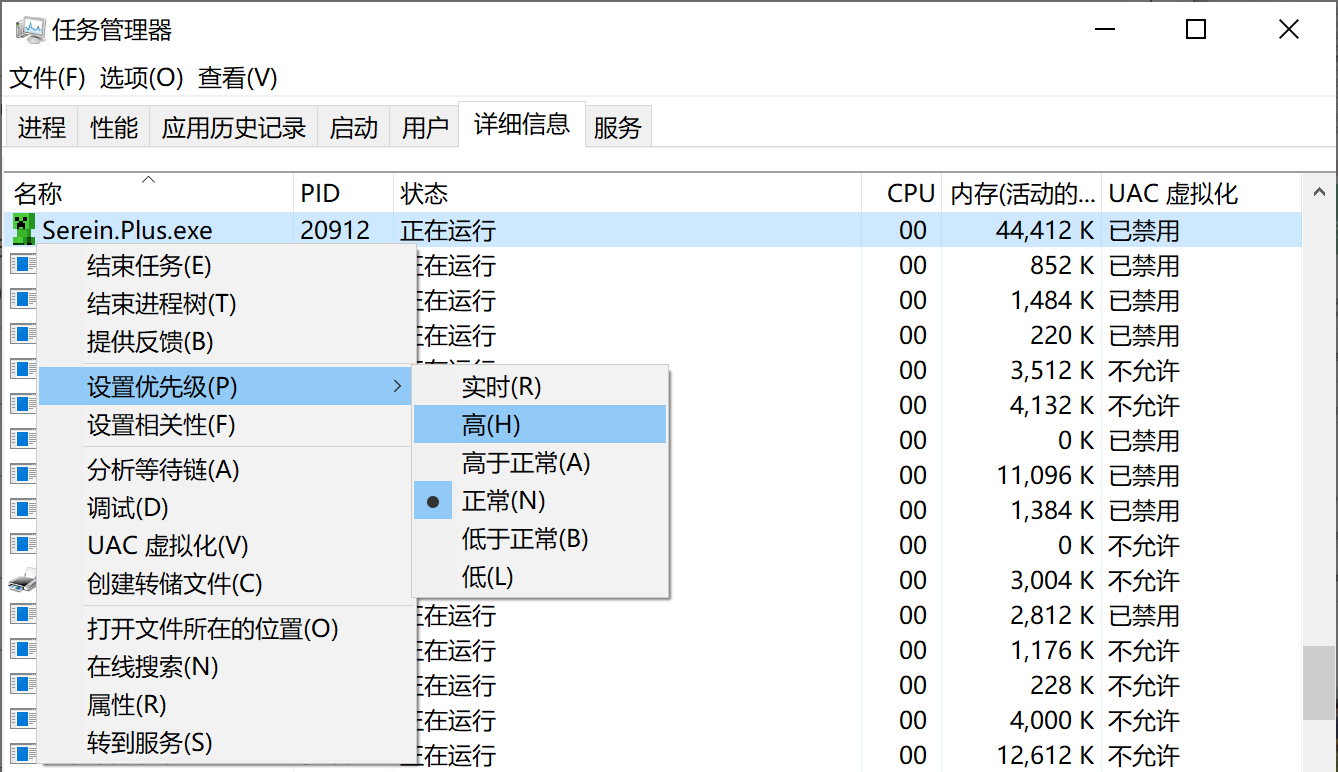
Task: Click the memory value 1,384 K
Action: tap(1053, 511)
